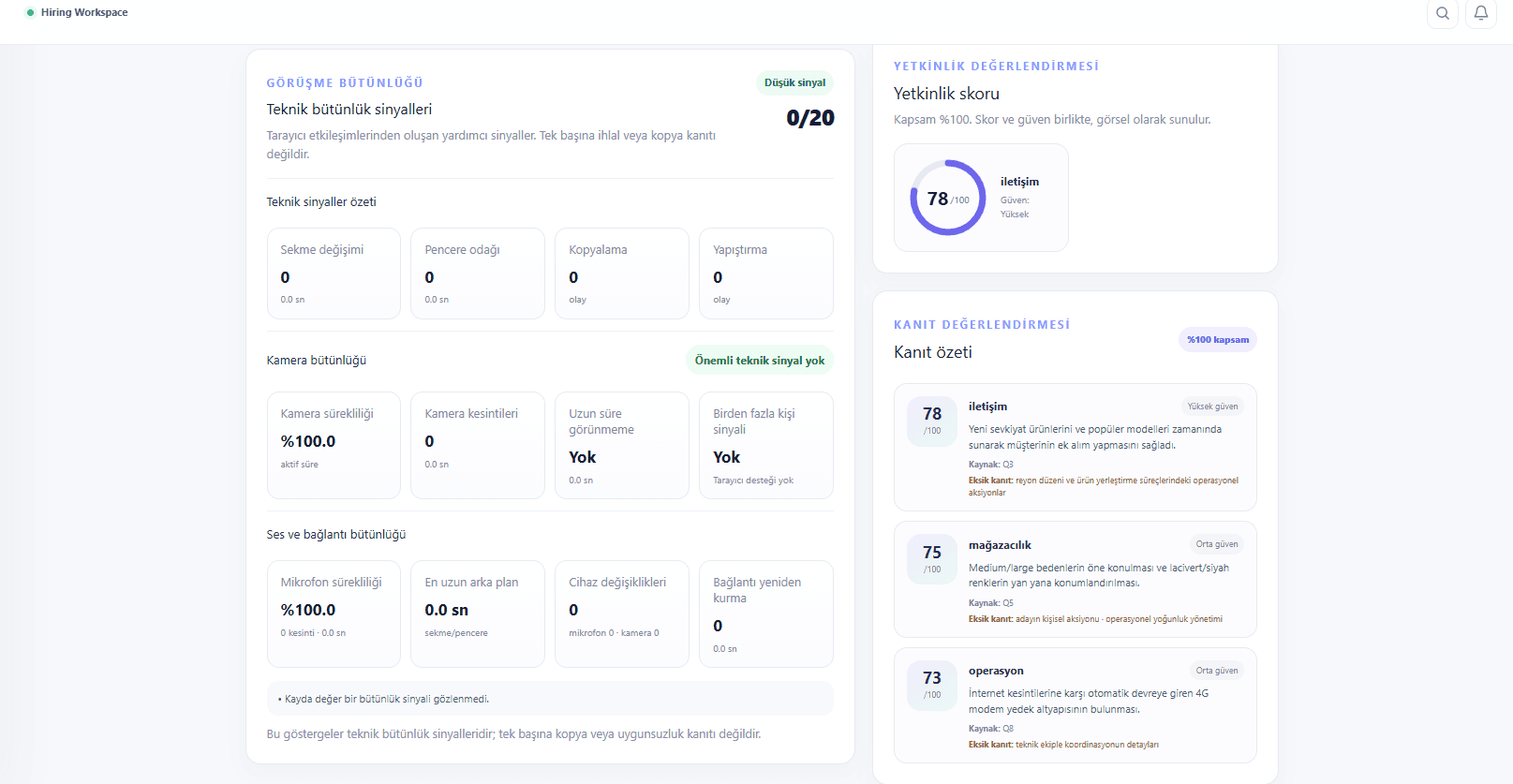The image size is (1513, 784).
Task: Click the 'Teknik bütünlük sinyalleri' heading
Action: (349, 110)
